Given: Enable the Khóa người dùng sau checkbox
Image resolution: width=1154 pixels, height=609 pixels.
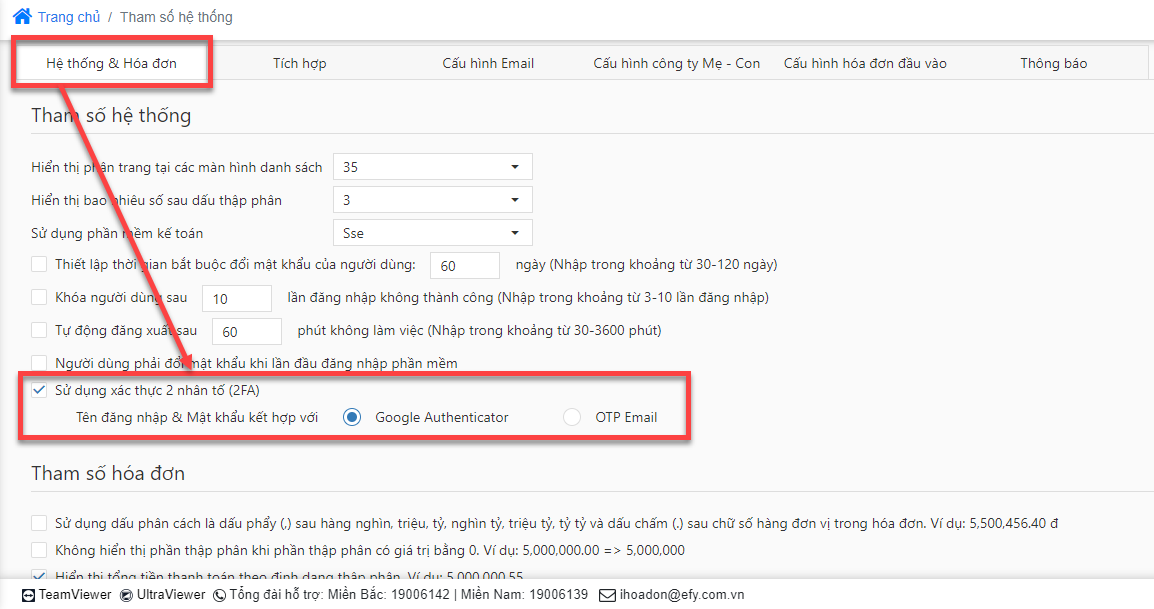Looking at the screenshot, I should (x=39, y=298).
